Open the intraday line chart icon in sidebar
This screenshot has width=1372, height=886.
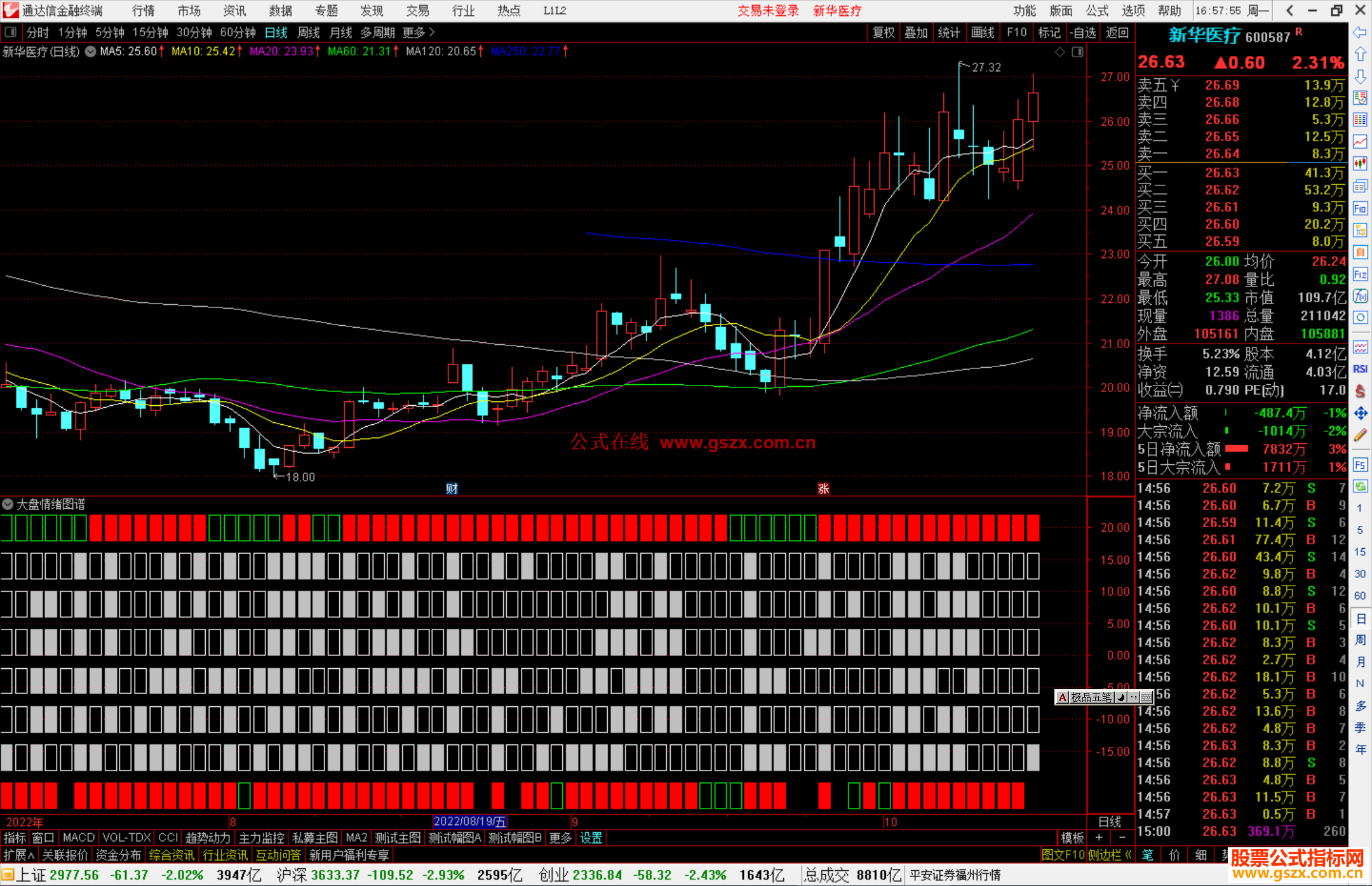click(1360, 142)
